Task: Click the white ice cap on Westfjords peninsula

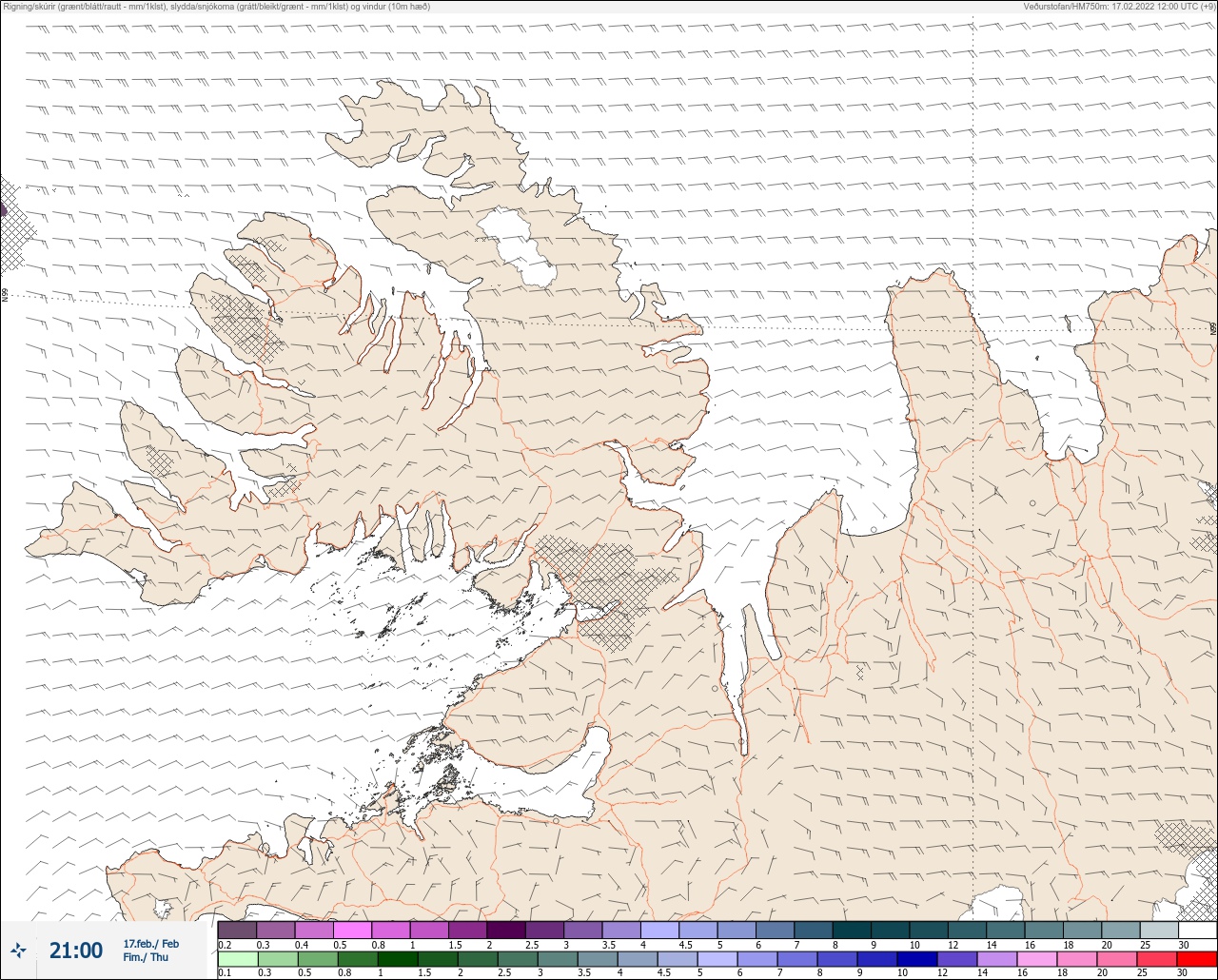Action: 517,246
